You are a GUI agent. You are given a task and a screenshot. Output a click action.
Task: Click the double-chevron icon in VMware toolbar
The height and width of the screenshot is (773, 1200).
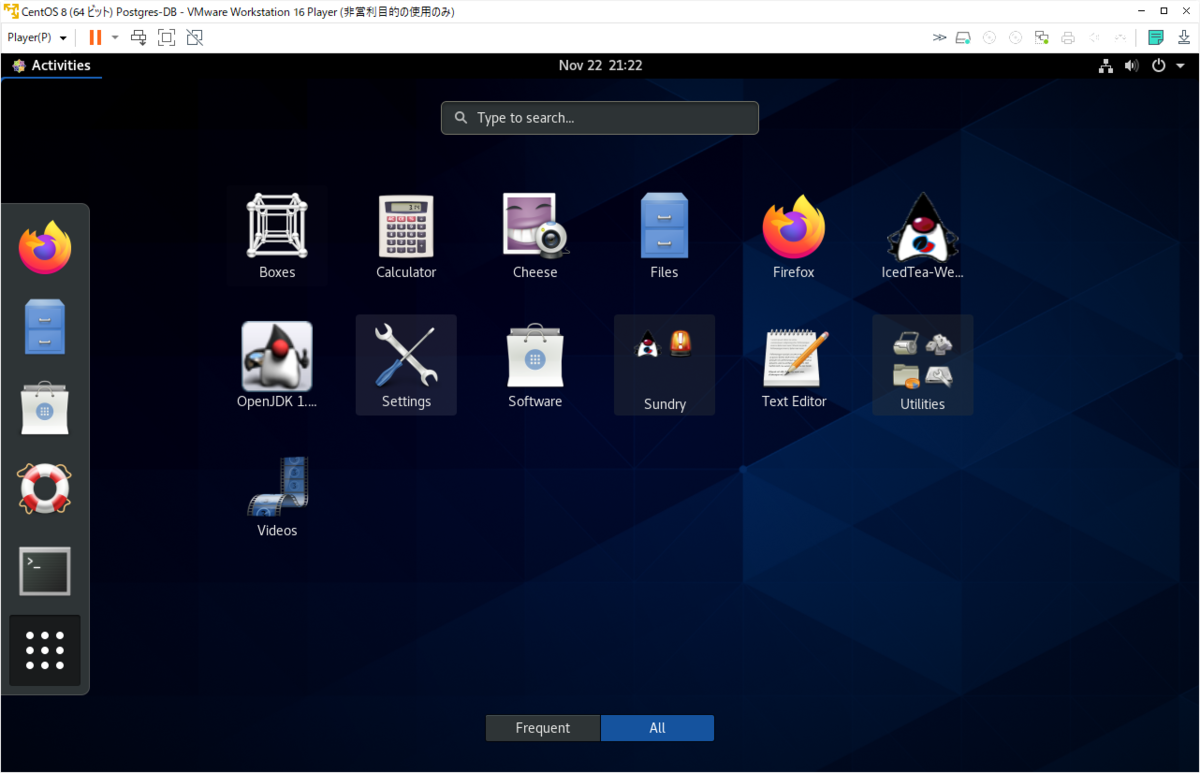point(939,37)
